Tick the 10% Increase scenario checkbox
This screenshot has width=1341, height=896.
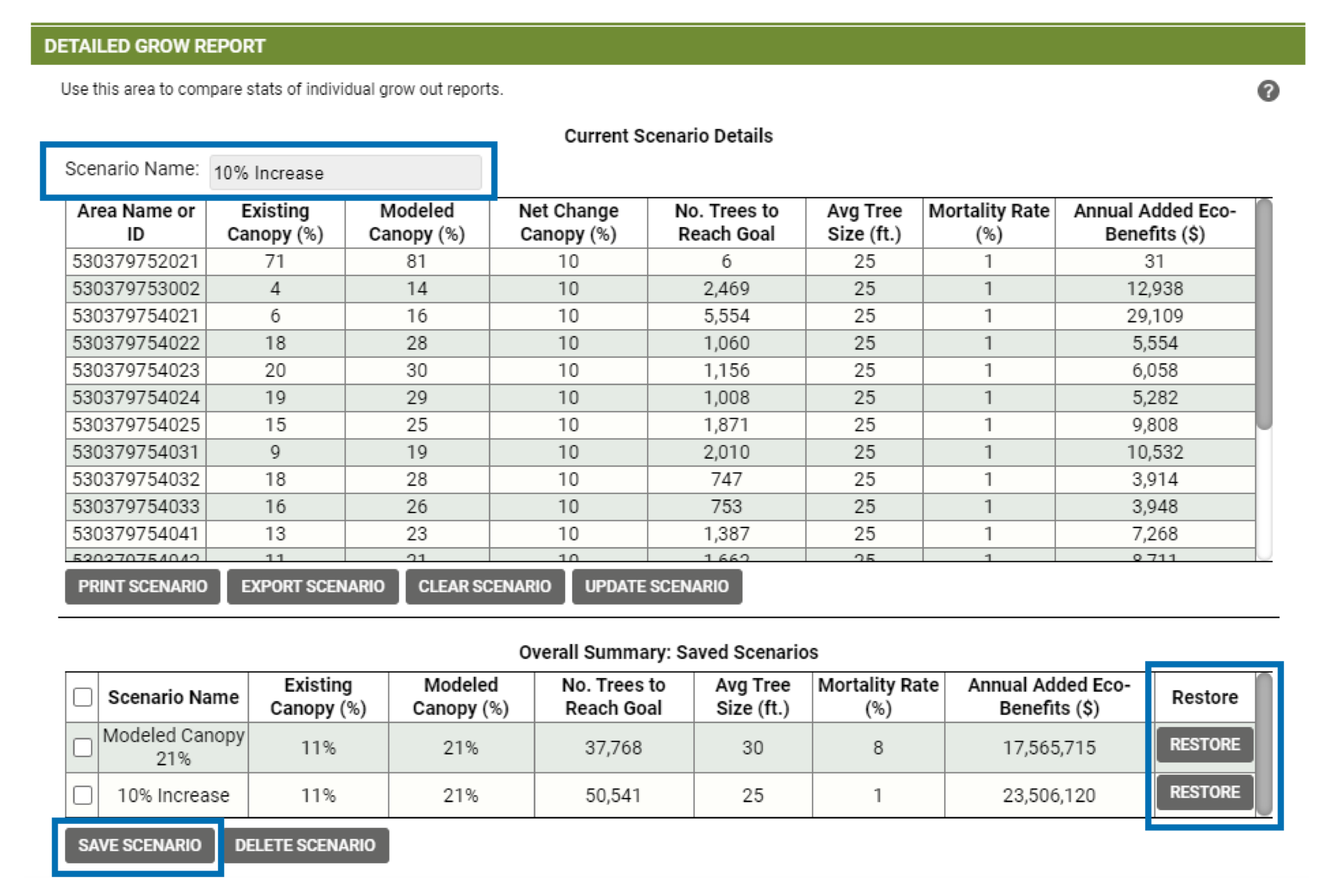(83, 795)
